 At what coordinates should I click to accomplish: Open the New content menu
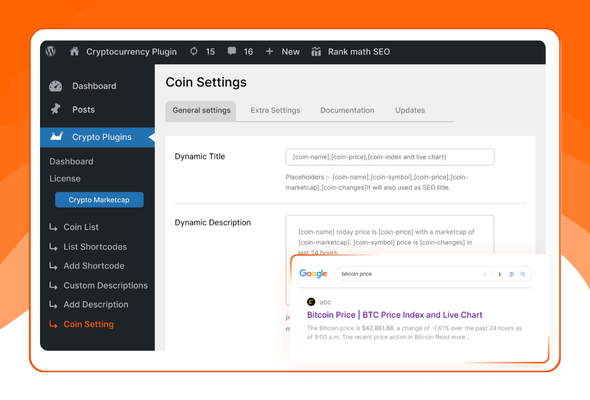coord(290,52)
